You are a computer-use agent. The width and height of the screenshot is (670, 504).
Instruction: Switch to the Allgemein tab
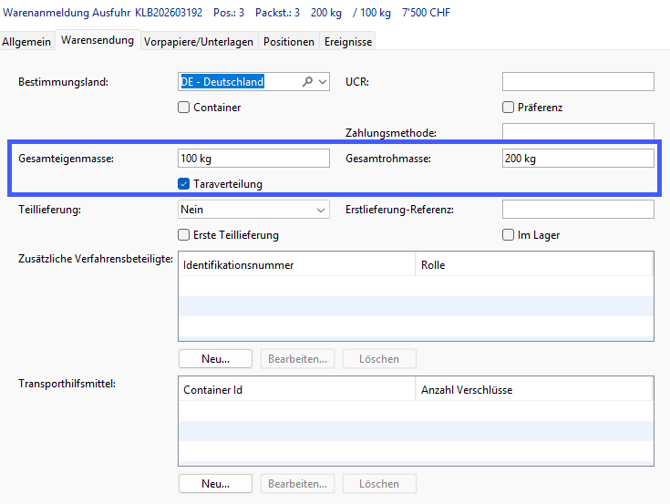coord(27,42)
